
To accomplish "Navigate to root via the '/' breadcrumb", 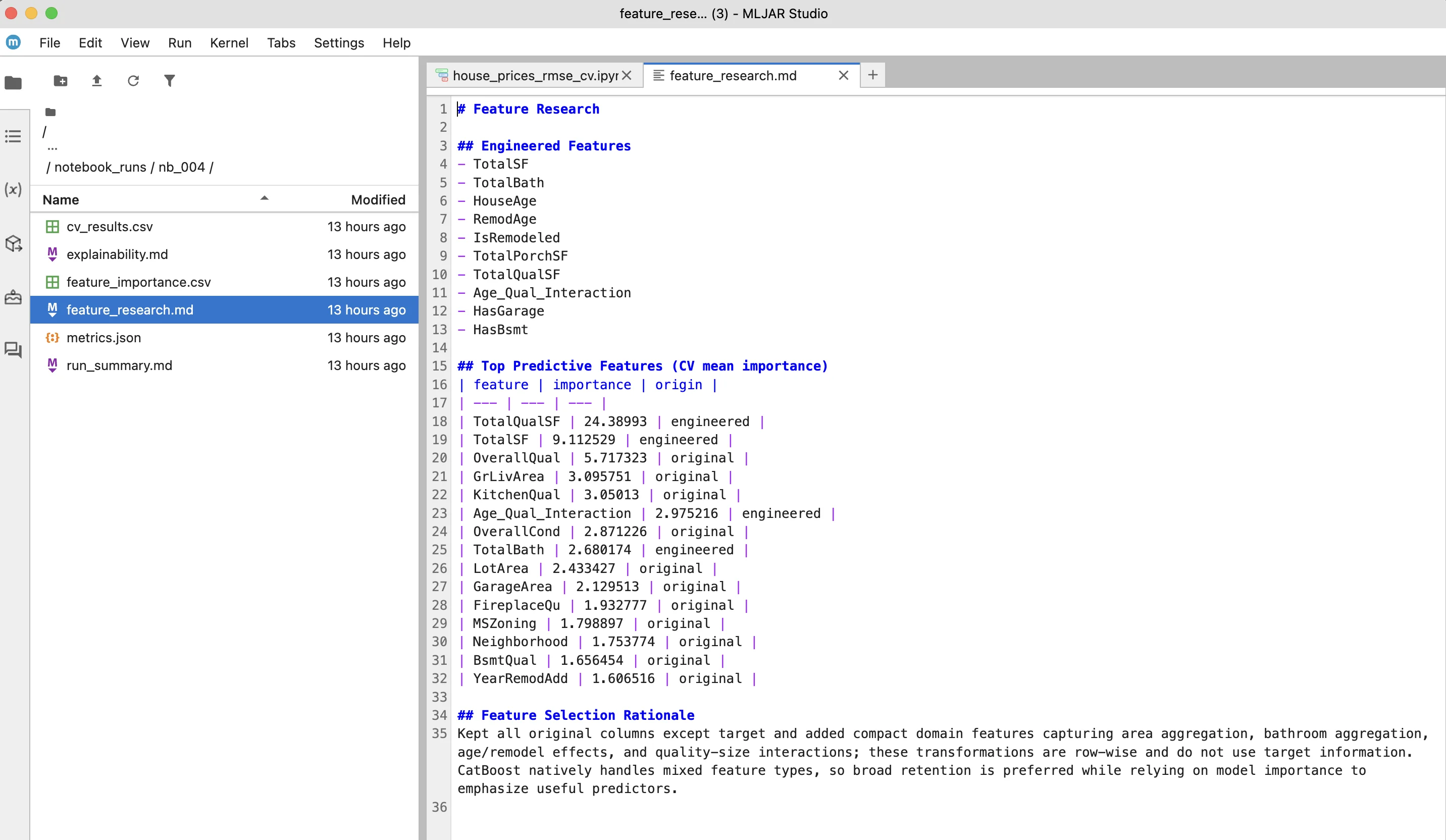I will [x=44, y=132].
